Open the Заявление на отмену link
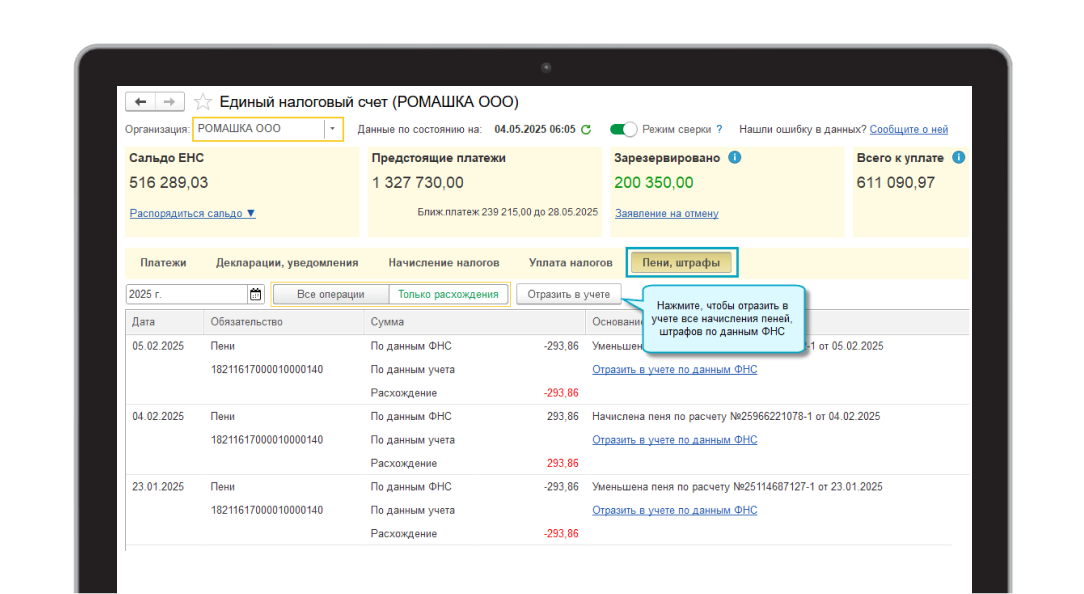This screenshot has height=594, width=1084. pos(666,213)
